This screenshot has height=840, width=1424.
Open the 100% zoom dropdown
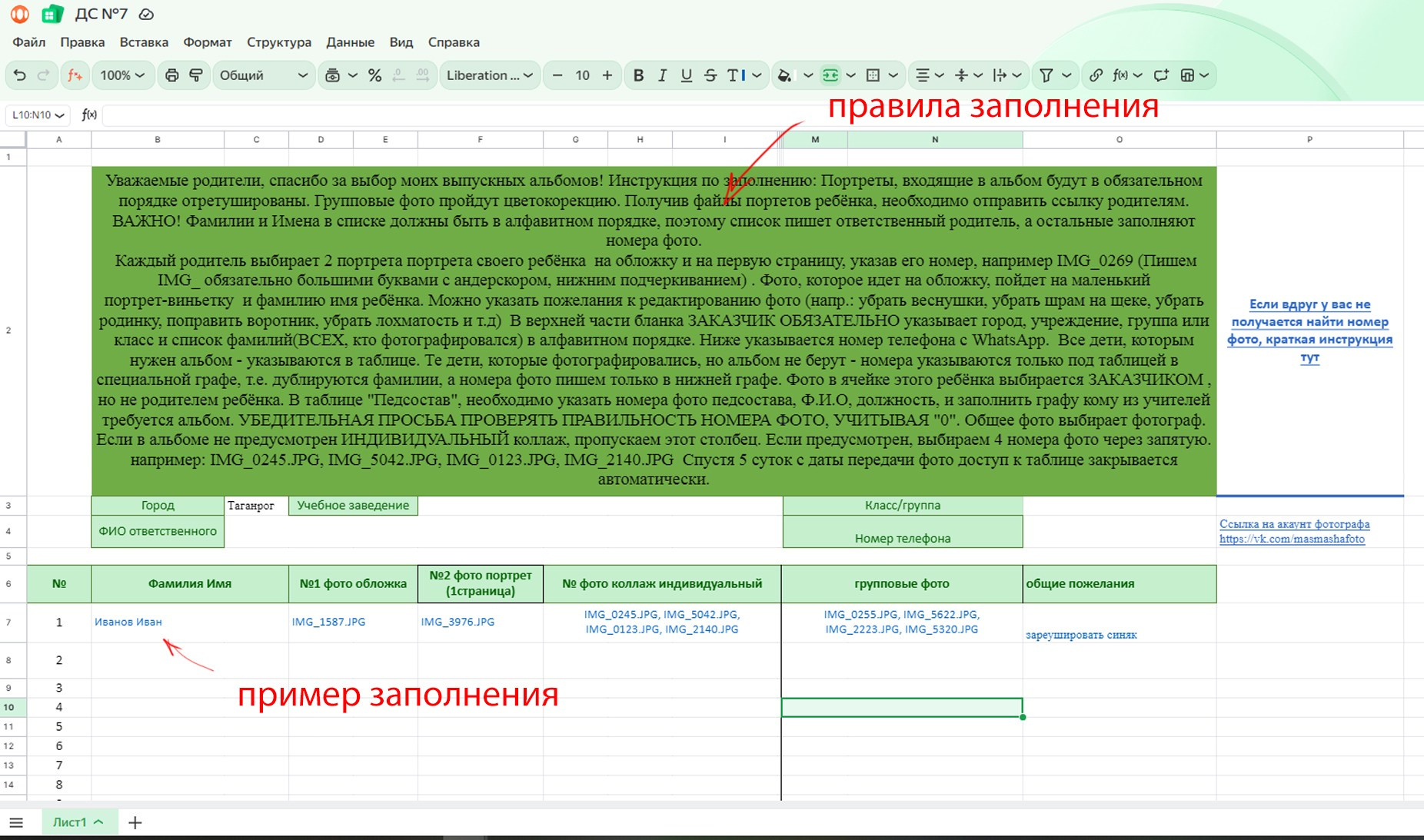(122, 75)
